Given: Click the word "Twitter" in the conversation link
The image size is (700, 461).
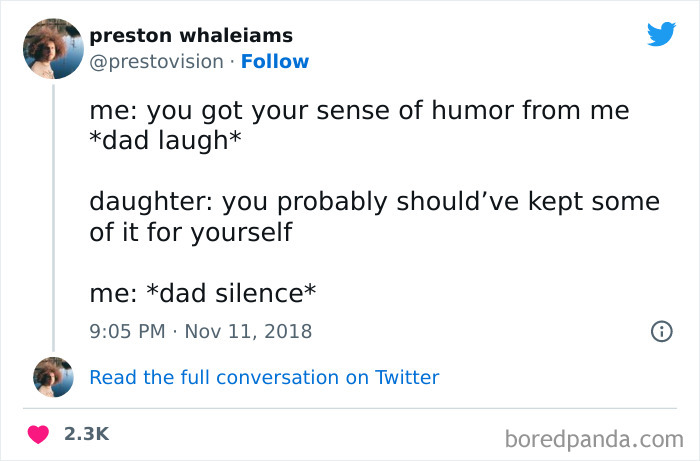Looking at the screenshot, I should coord(407,377).
